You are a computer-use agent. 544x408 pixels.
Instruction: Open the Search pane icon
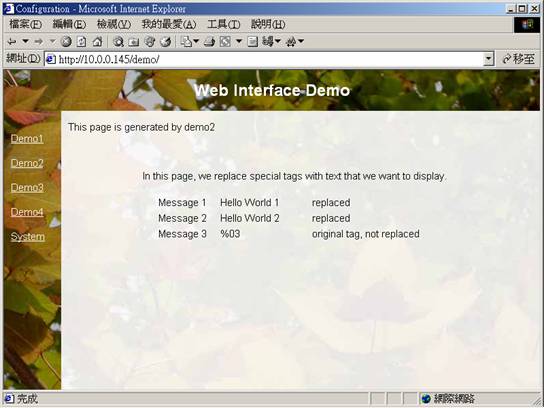tap(118, 42)
